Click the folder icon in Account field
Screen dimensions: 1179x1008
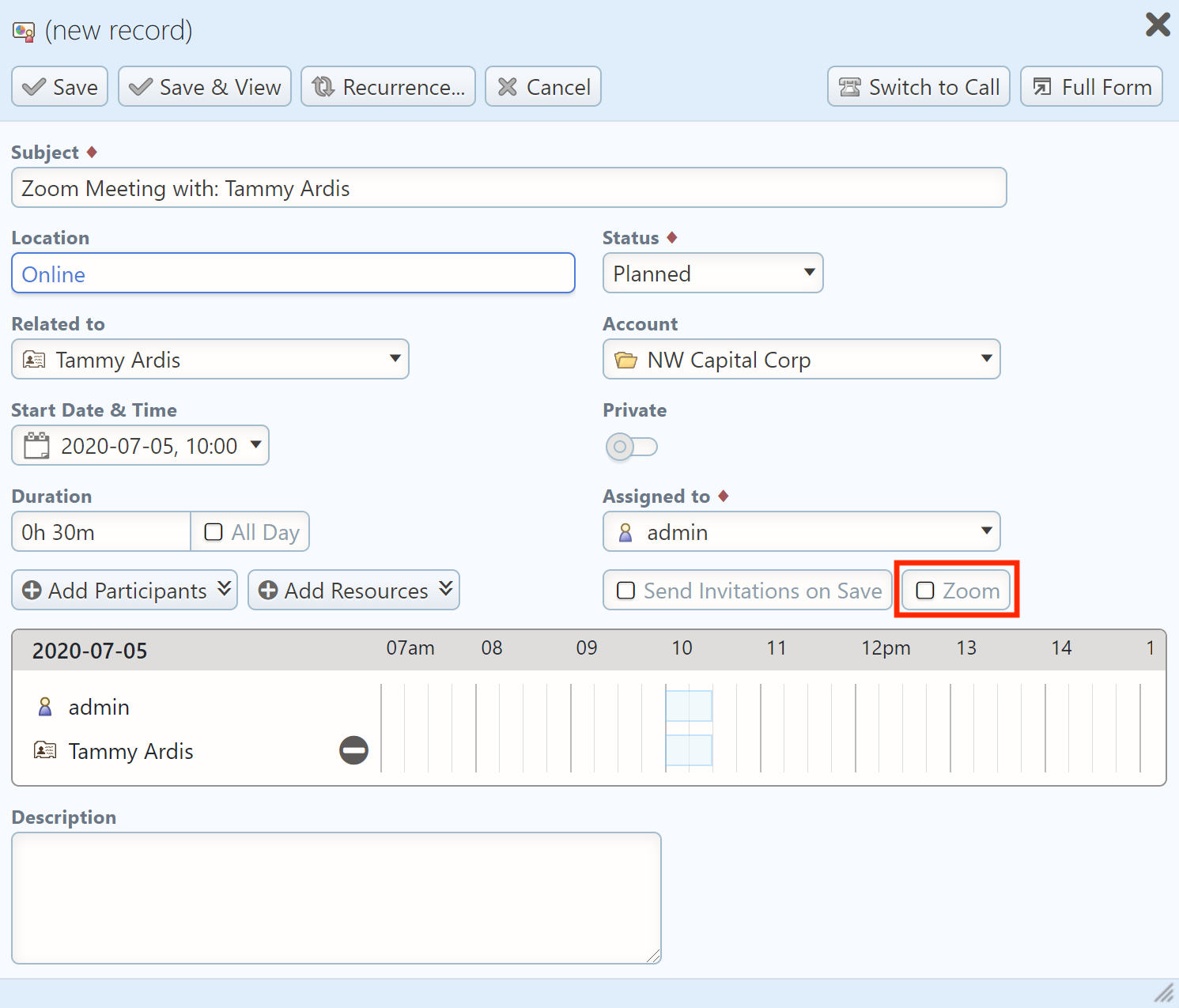[626, 361]
